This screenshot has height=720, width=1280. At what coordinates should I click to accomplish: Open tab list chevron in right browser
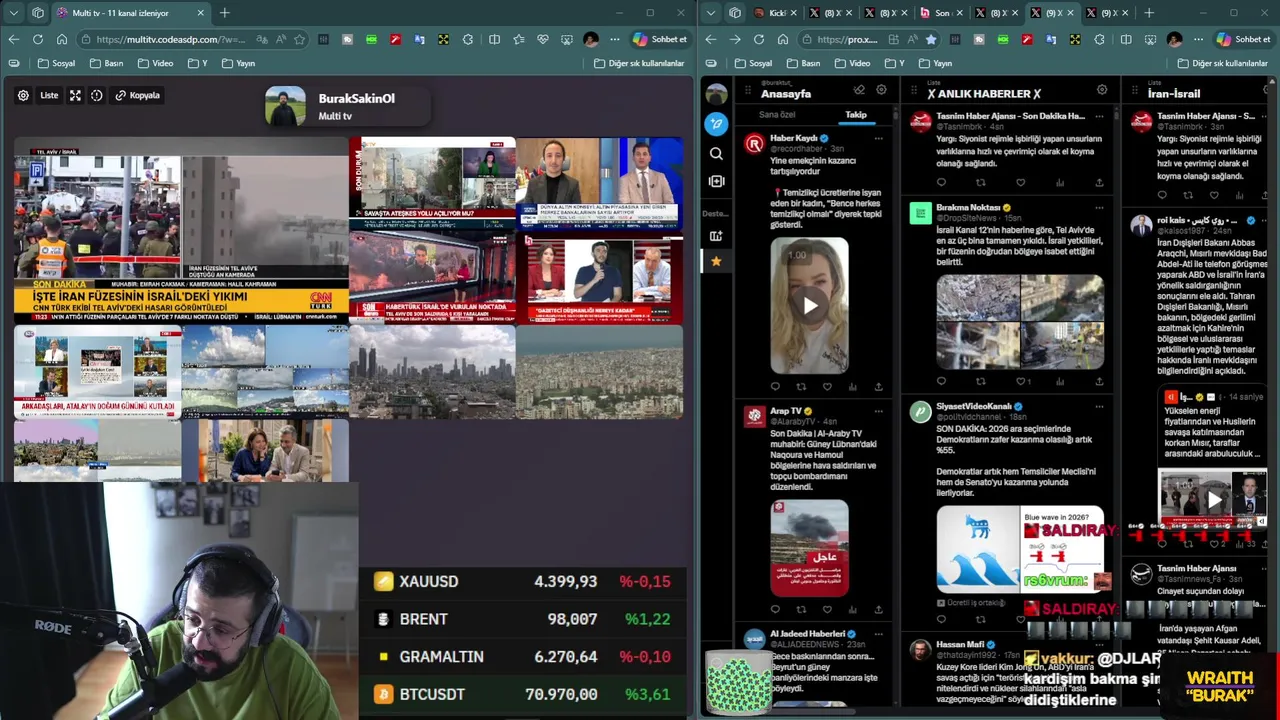711,13
